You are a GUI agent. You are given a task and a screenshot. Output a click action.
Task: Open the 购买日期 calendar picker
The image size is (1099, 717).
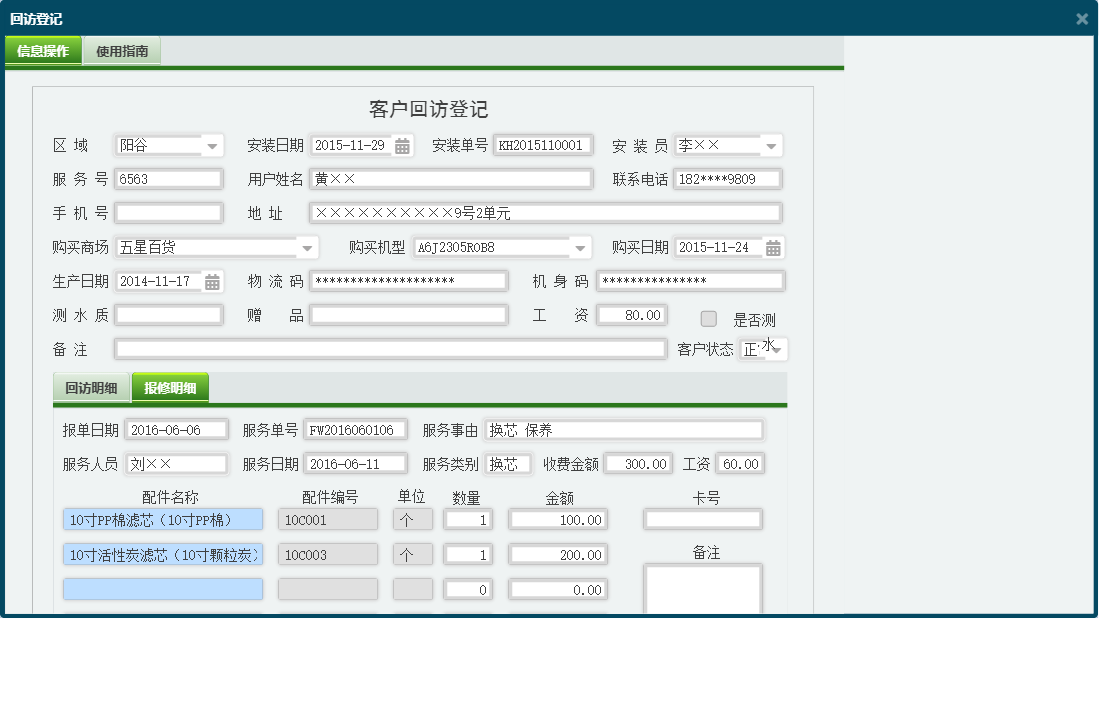(x=772, y=247)
